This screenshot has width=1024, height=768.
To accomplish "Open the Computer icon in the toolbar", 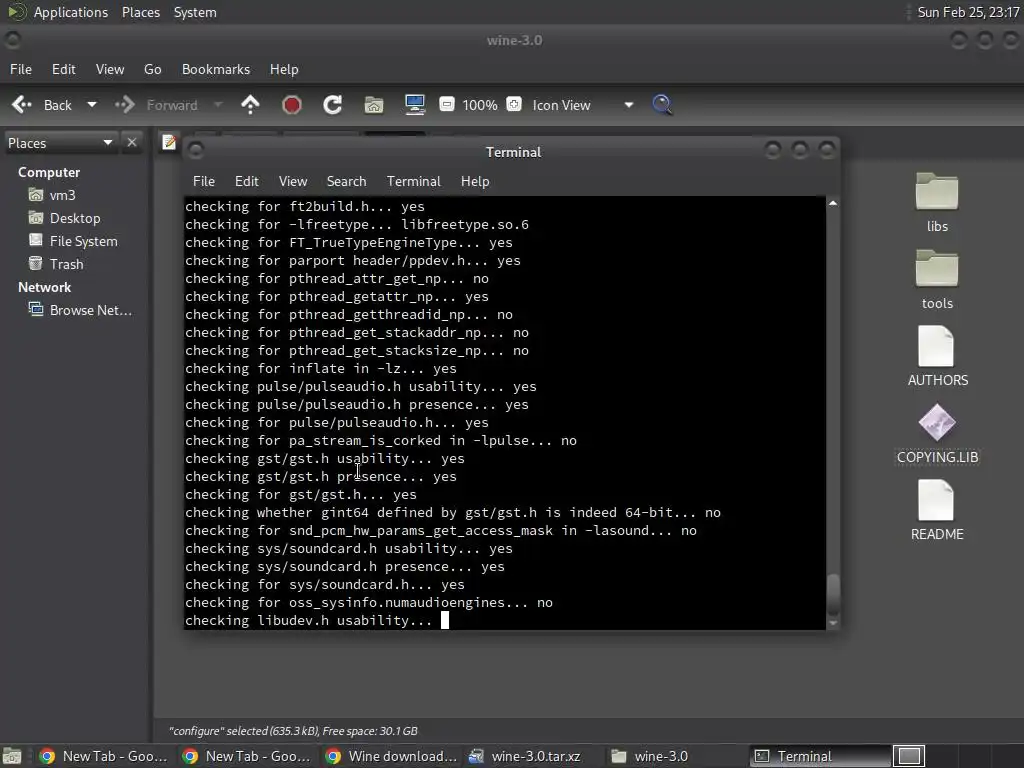I will coord(415,104).
